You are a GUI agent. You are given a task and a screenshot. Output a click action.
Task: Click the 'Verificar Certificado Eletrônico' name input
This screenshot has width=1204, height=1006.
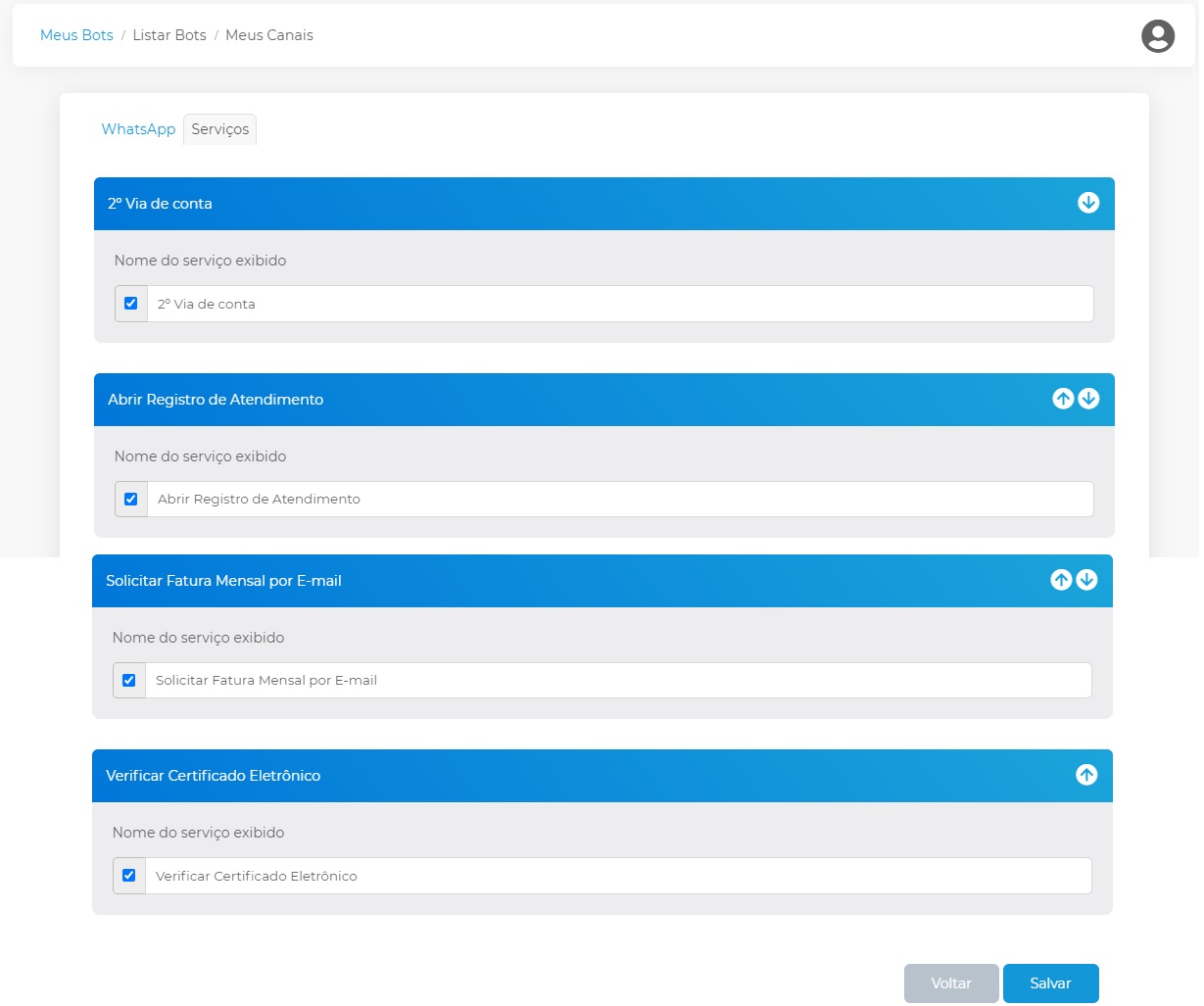click(x=617, y=876)
